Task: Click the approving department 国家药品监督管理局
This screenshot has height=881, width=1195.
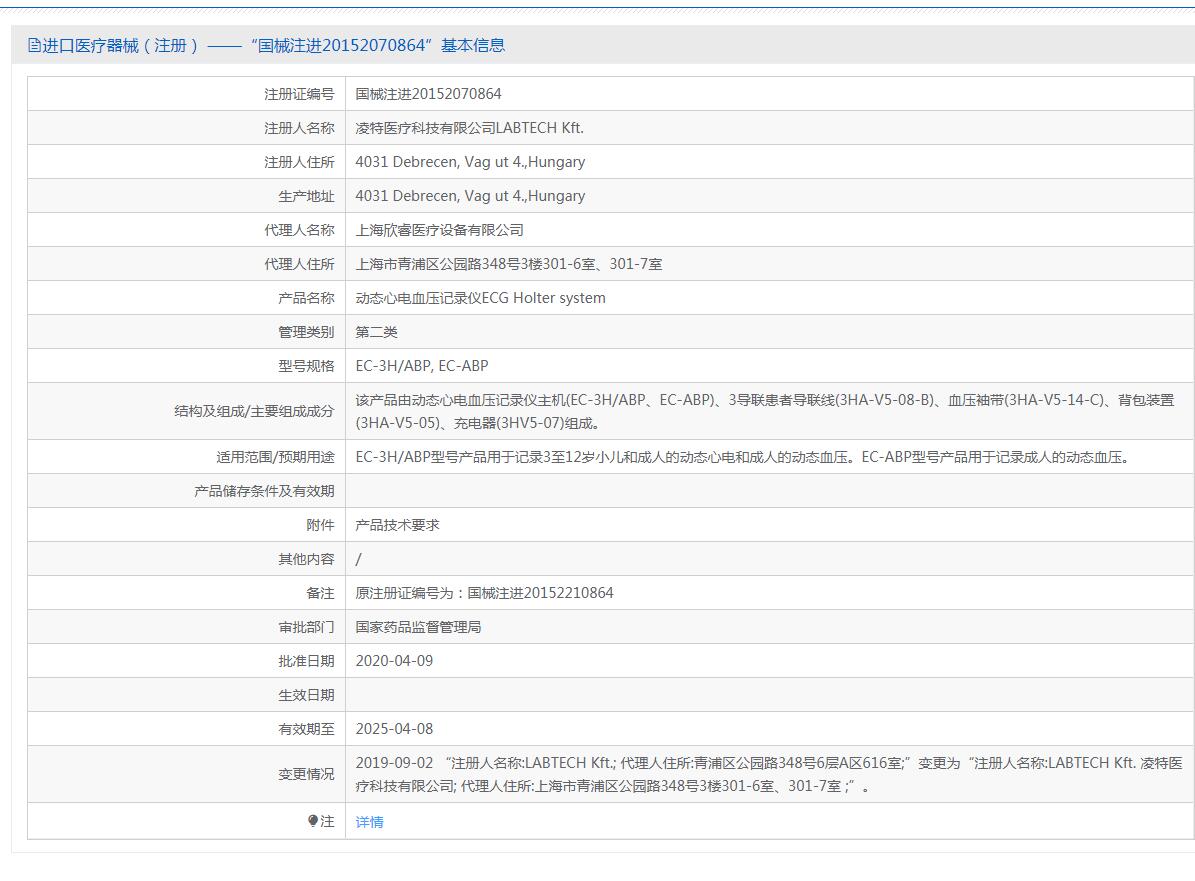Action: (418, 627)
